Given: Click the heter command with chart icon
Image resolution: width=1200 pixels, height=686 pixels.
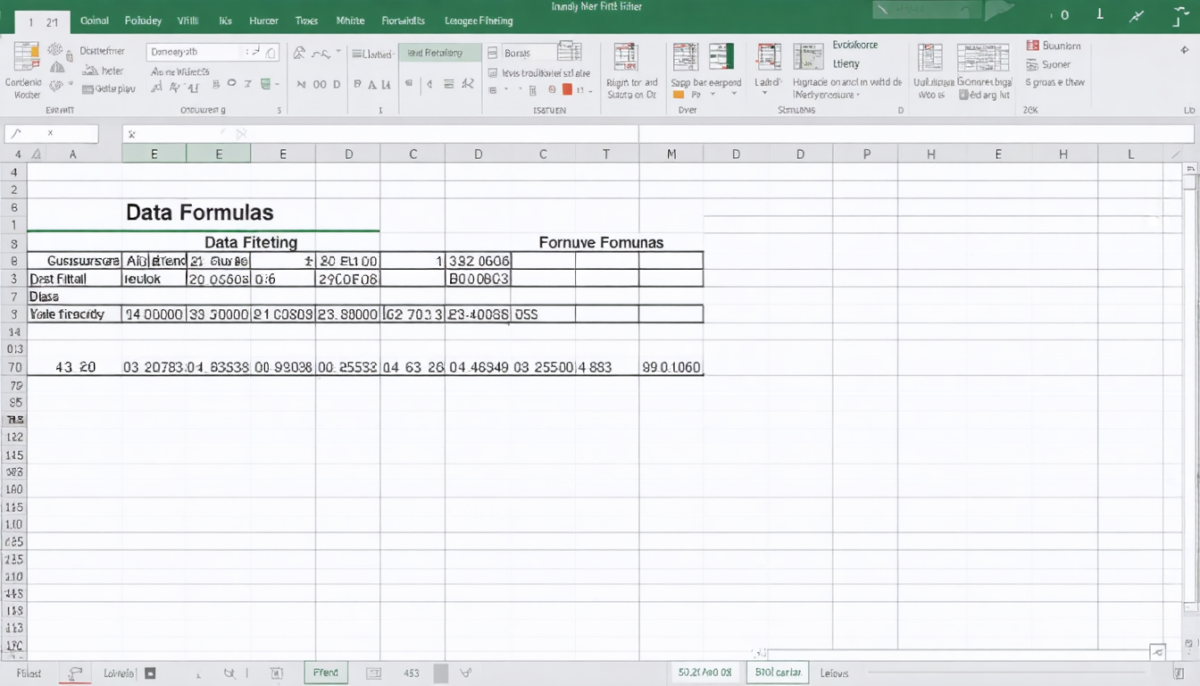Looking at the screenshot, I should pyautogui.click(x=103, y=70).
